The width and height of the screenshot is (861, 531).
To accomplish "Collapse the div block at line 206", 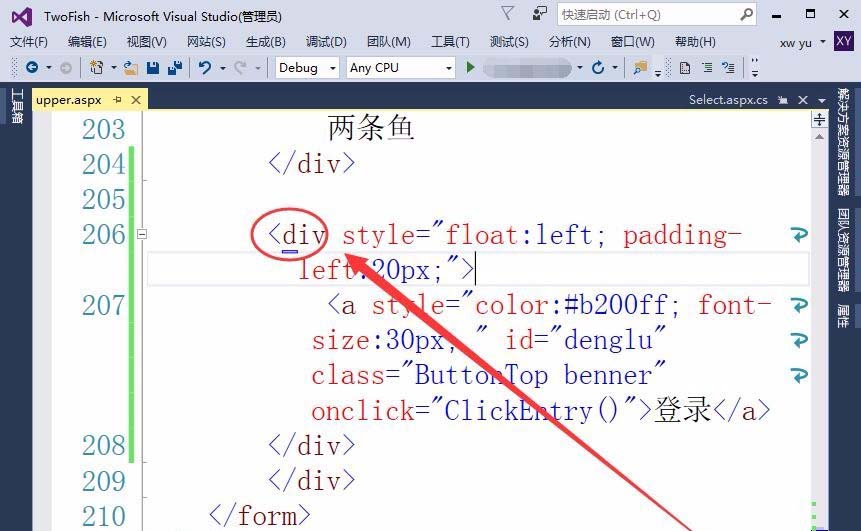I will click(142, 234).
